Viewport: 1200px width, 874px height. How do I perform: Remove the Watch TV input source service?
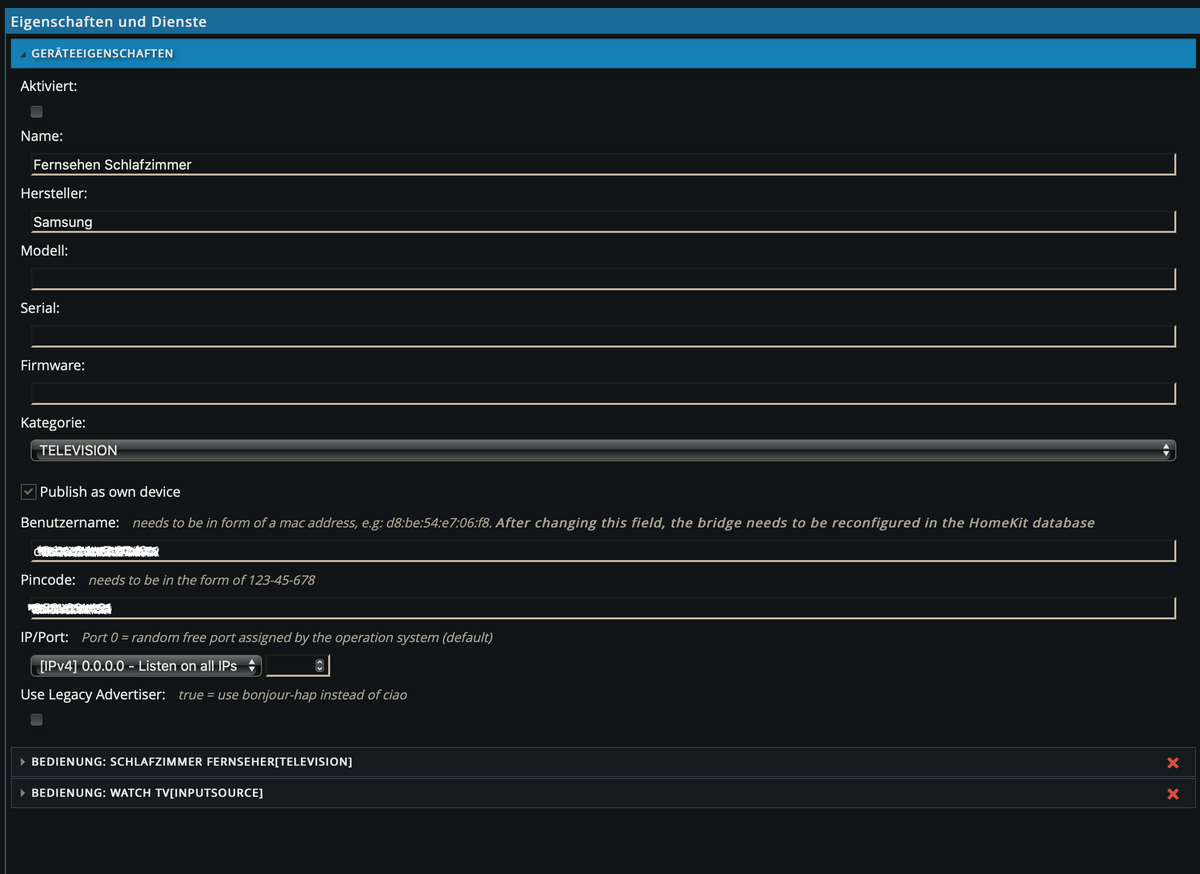pos(1172,793)
